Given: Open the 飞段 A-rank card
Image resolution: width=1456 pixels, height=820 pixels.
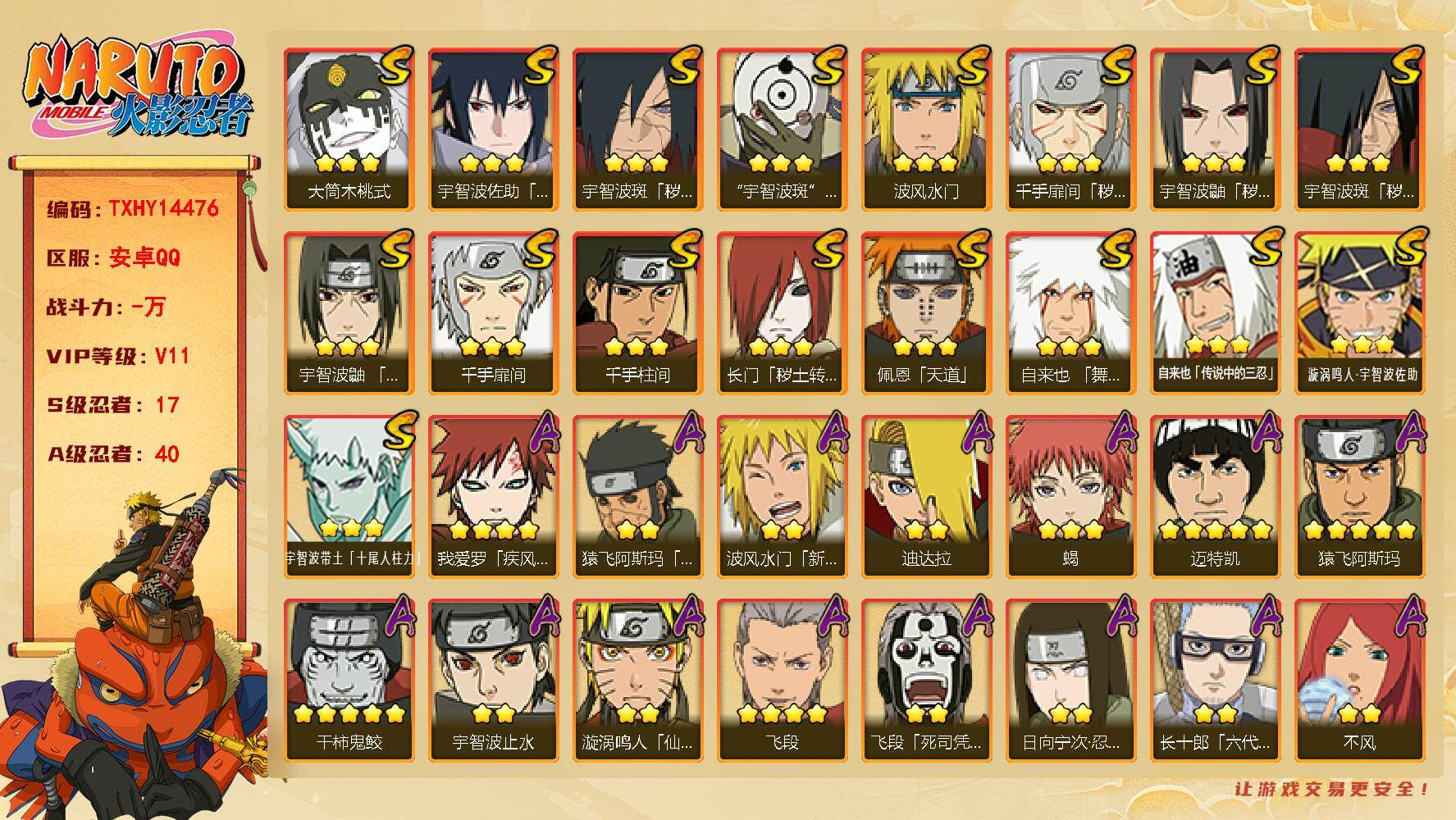Looking at the screenshot, I should 782,680.
